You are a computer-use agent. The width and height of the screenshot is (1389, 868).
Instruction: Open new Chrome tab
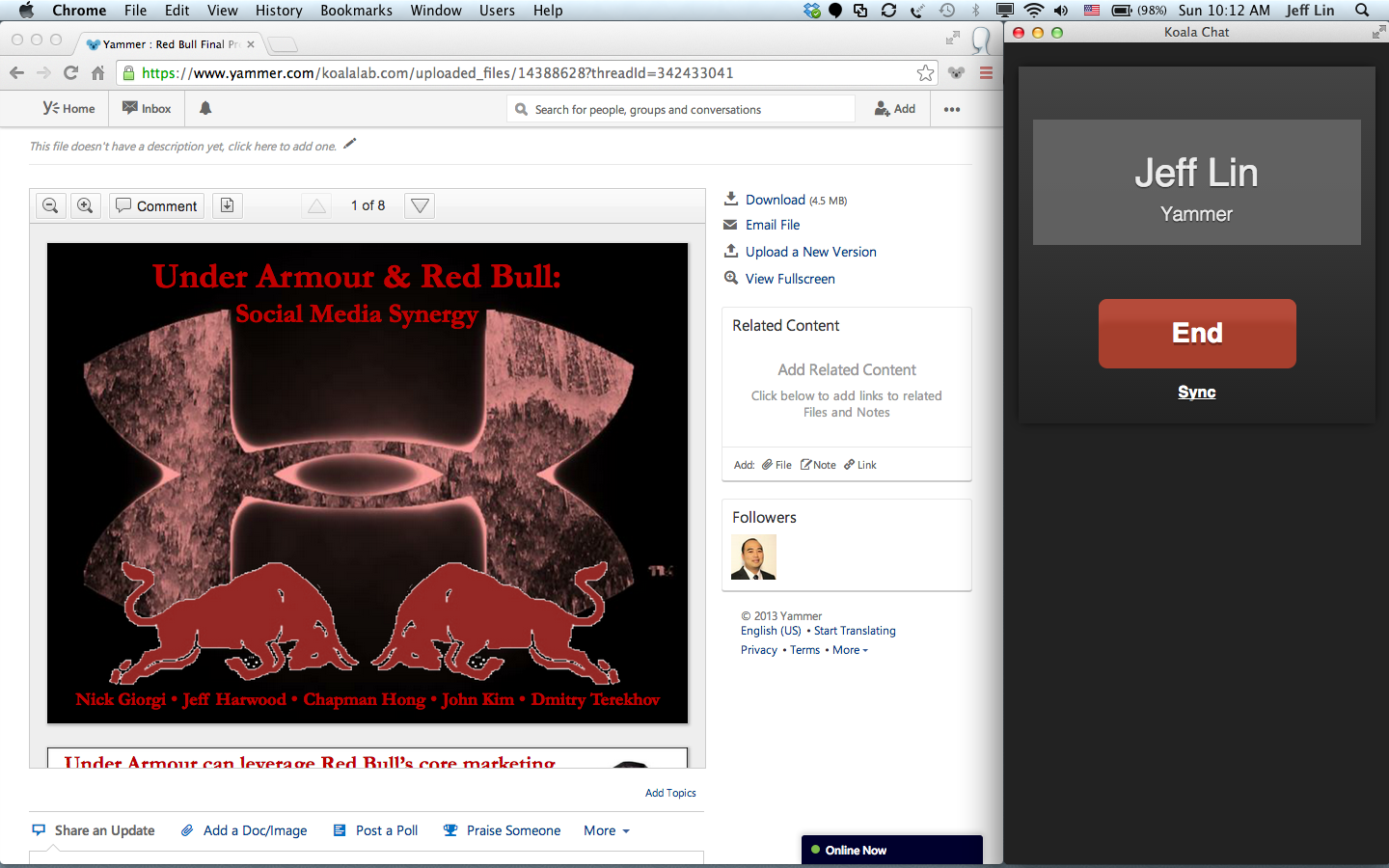282,44
